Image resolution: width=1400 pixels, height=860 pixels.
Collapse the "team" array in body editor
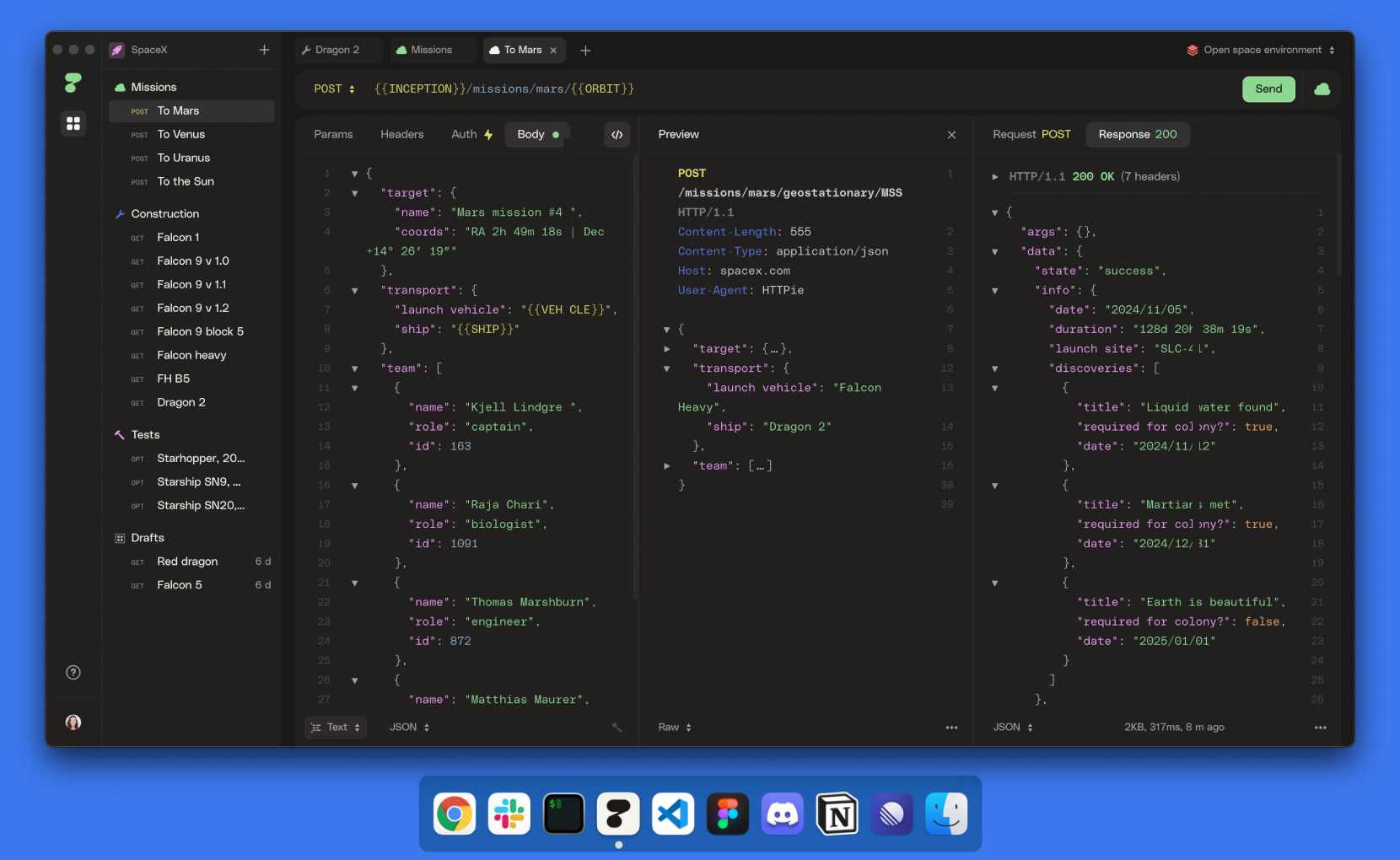click(355, 369)
